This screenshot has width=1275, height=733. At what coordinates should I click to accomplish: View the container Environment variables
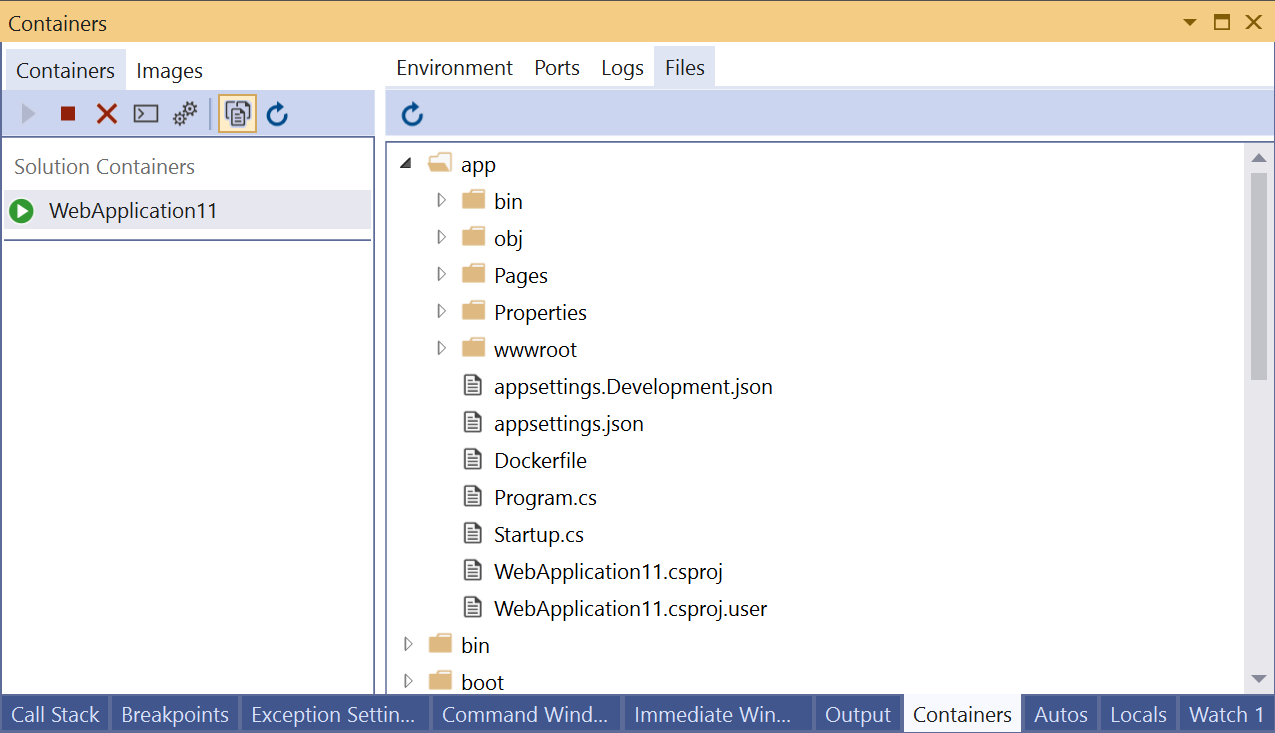coord(454,67)
